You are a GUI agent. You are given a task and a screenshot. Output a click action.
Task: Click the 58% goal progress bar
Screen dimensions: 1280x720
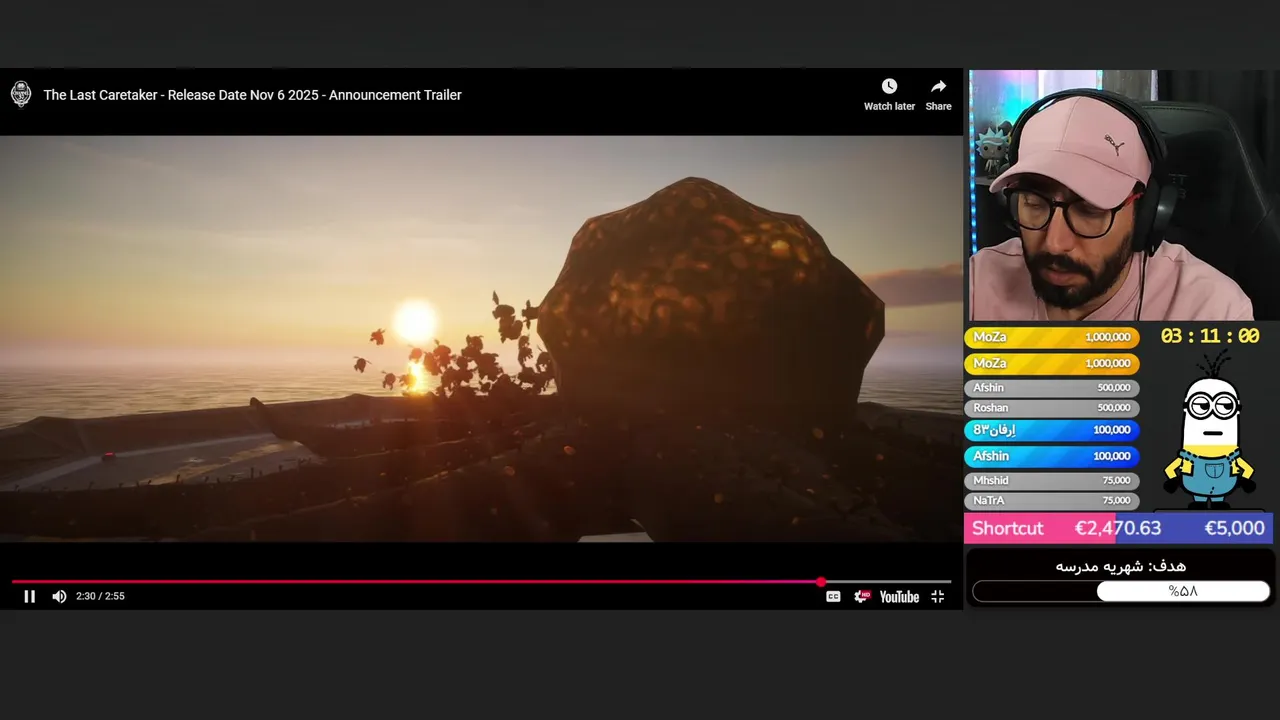[x=1121, y=591]
